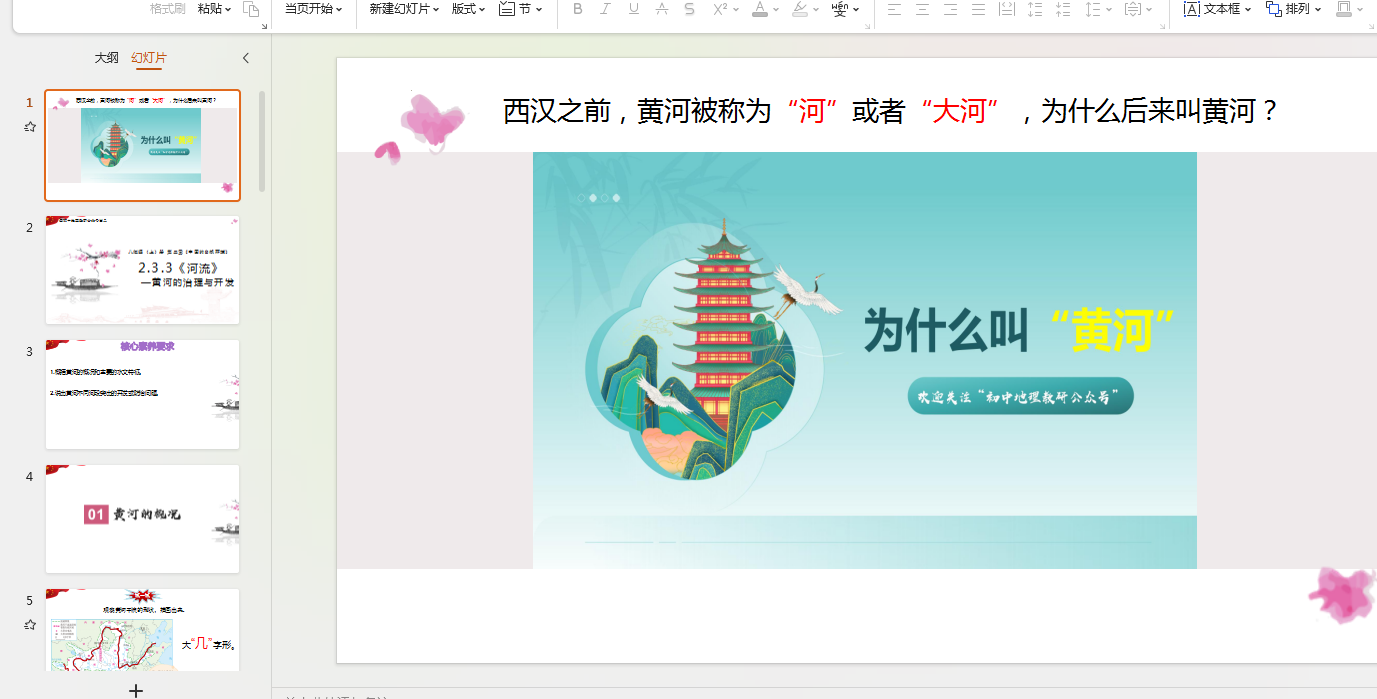Viewport: 1377px width, 699px height.
Task: Apply superscript X² formatting
Action: 720,9
